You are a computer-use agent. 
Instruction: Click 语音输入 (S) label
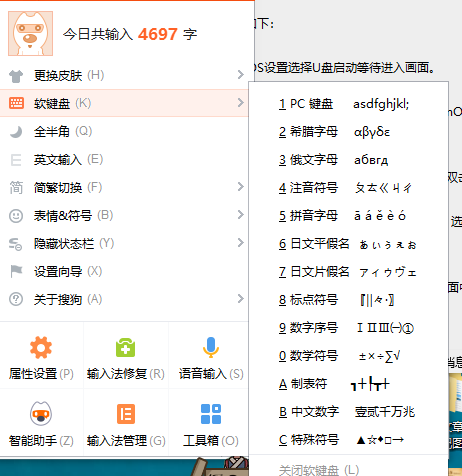[211, 374]
